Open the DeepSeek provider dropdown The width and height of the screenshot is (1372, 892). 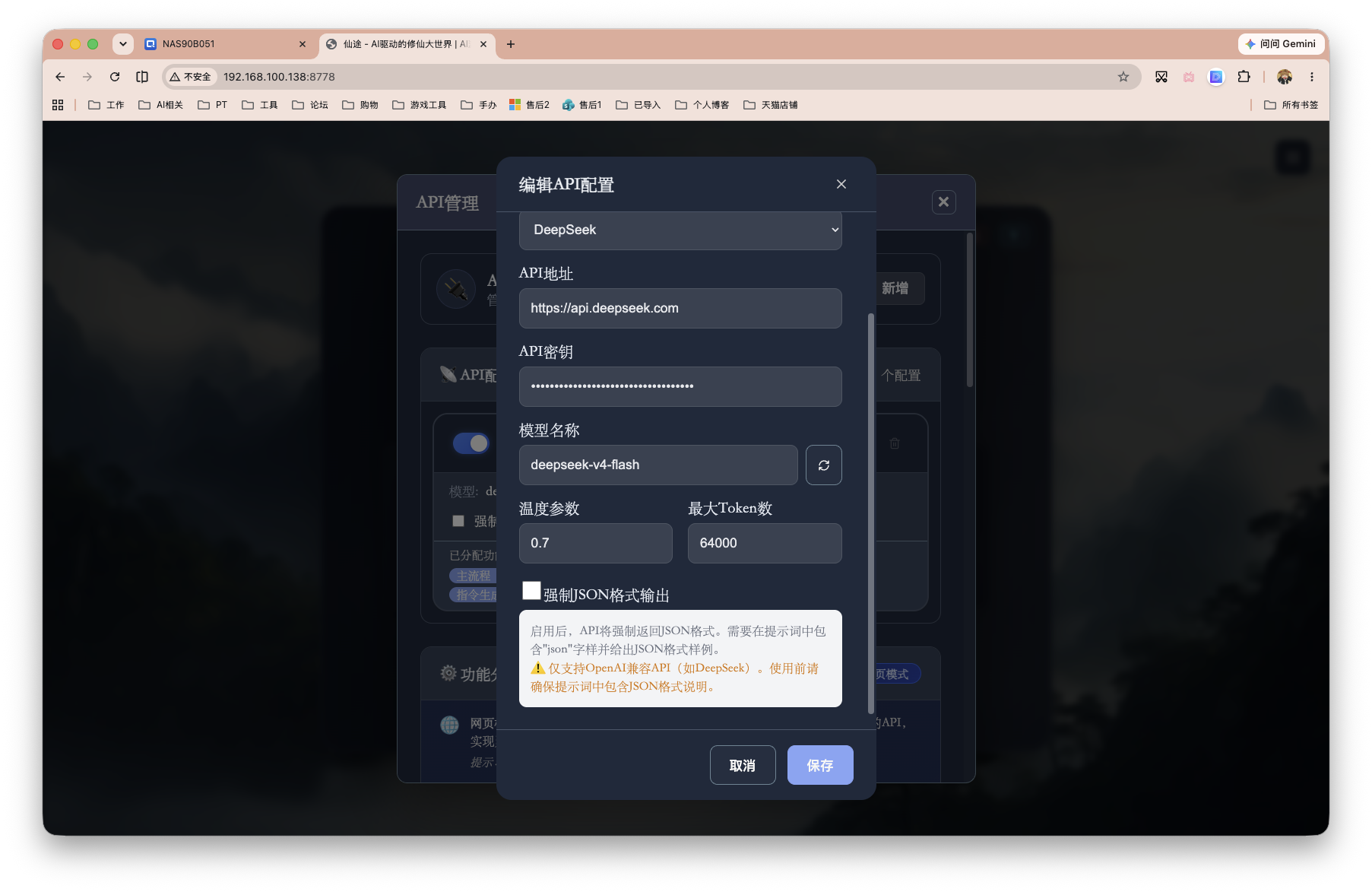pos(680,230)
